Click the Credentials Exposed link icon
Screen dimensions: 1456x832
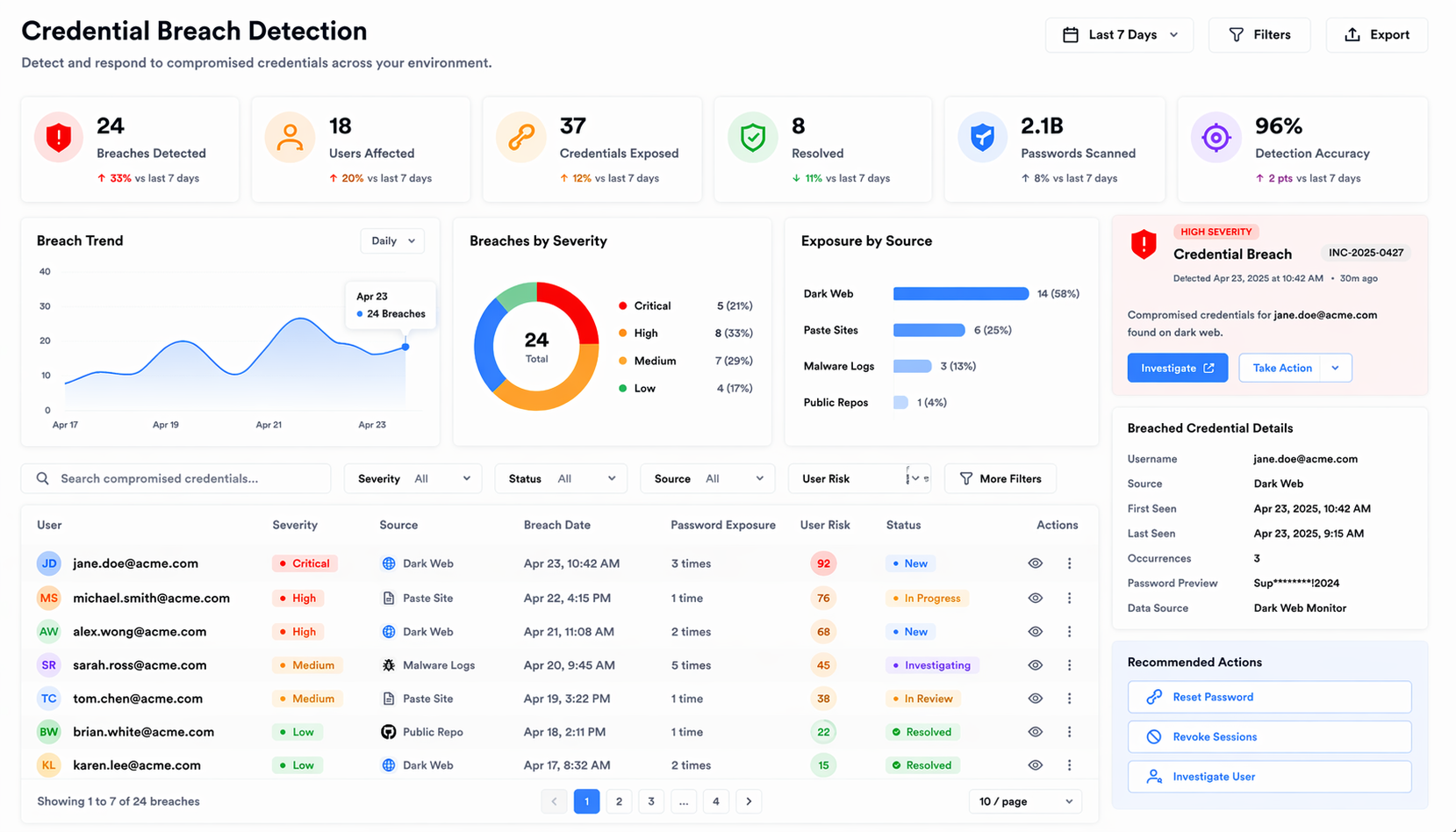(521, 138)
